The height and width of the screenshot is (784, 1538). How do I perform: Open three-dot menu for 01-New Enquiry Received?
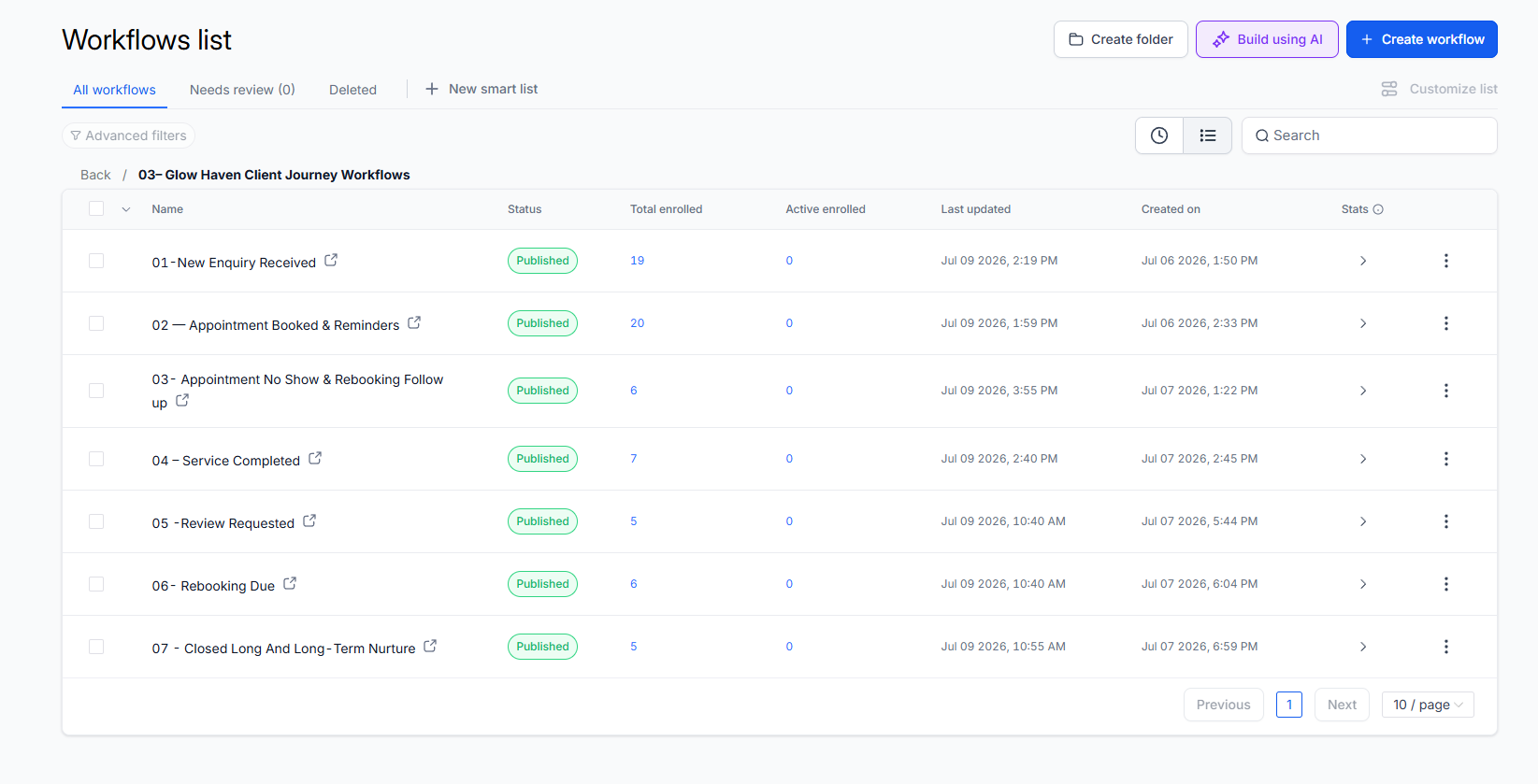click(x=1445, y=261)
